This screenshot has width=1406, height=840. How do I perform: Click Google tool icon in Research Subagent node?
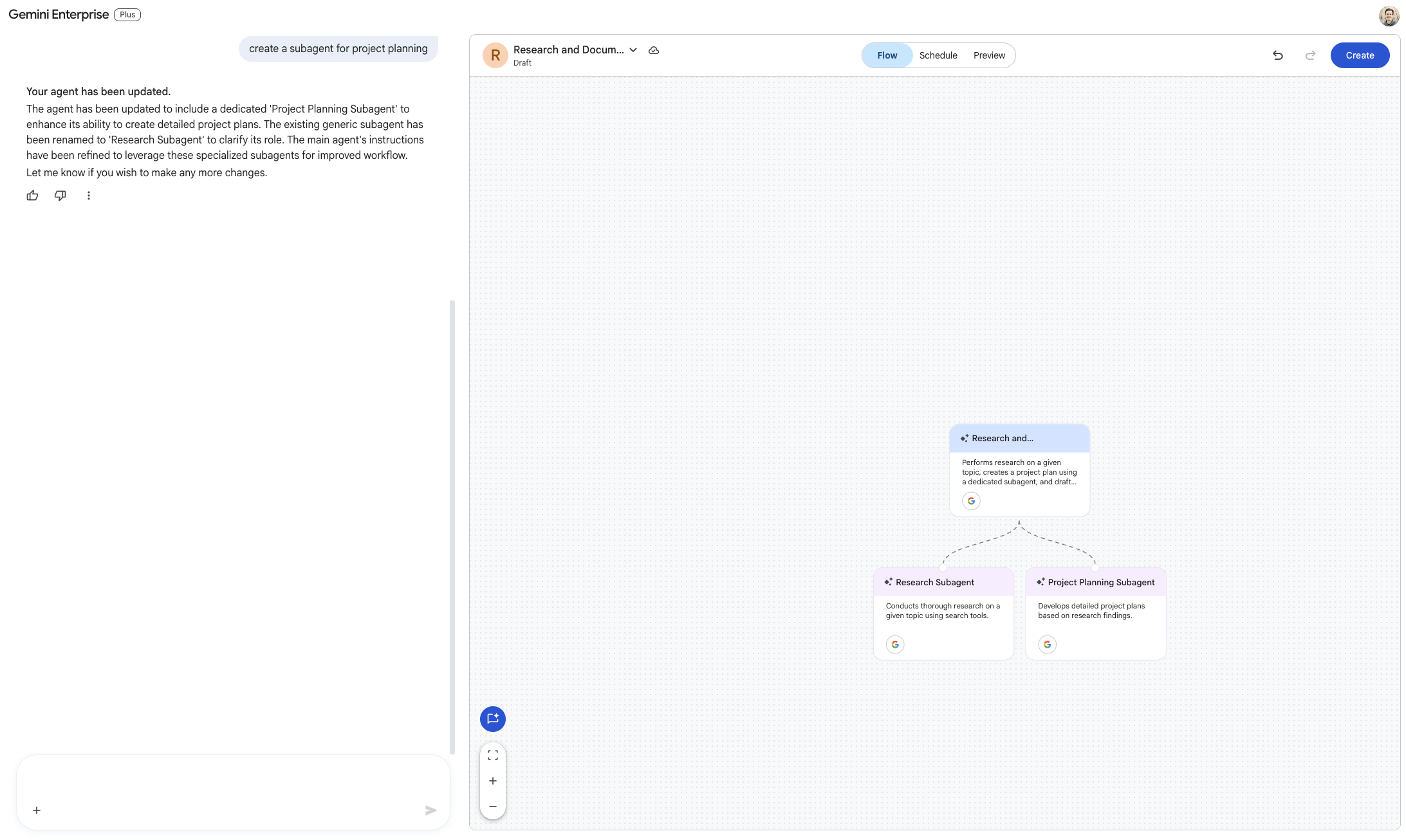point(895,644)
